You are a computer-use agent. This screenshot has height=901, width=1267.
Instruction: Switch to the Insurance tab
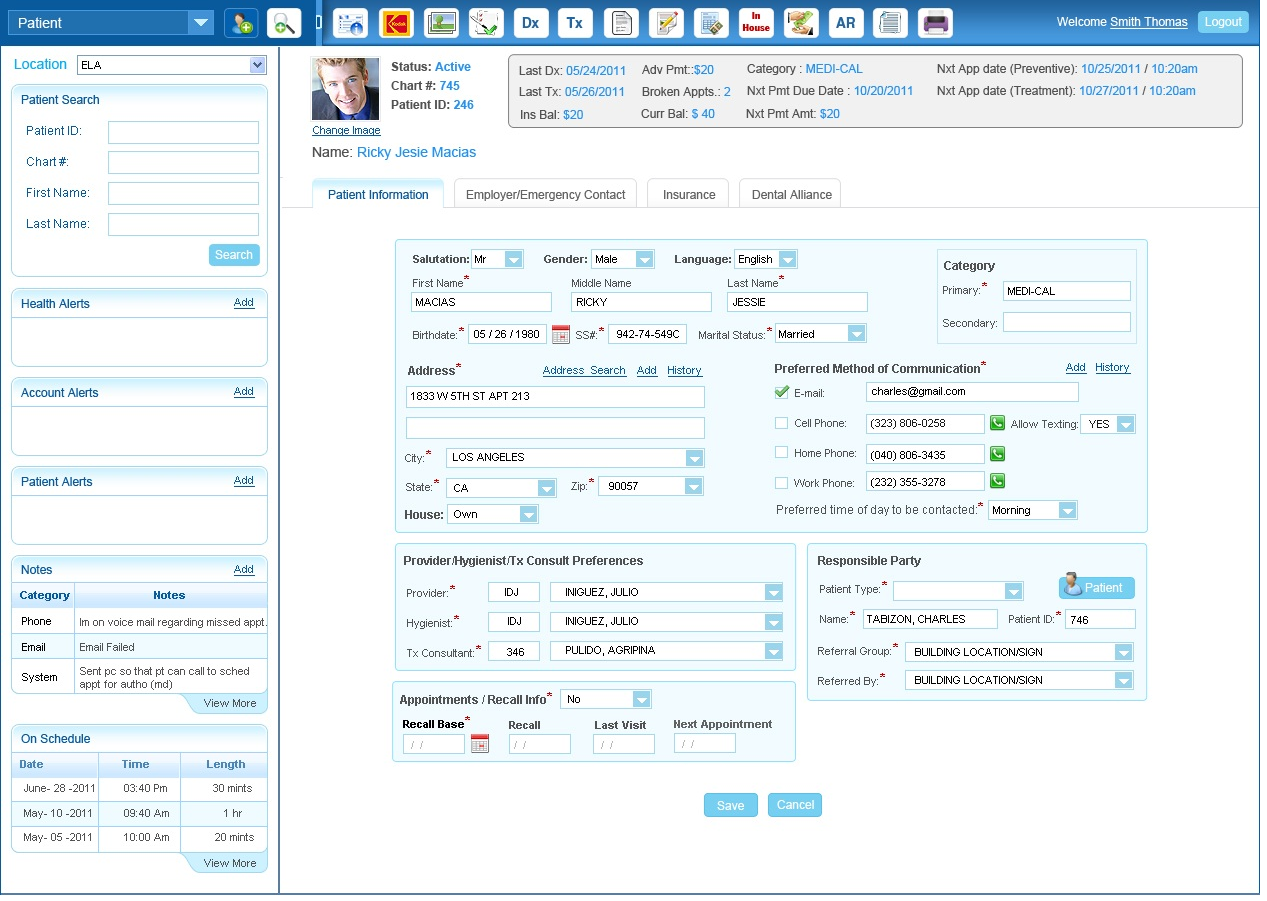689,195
